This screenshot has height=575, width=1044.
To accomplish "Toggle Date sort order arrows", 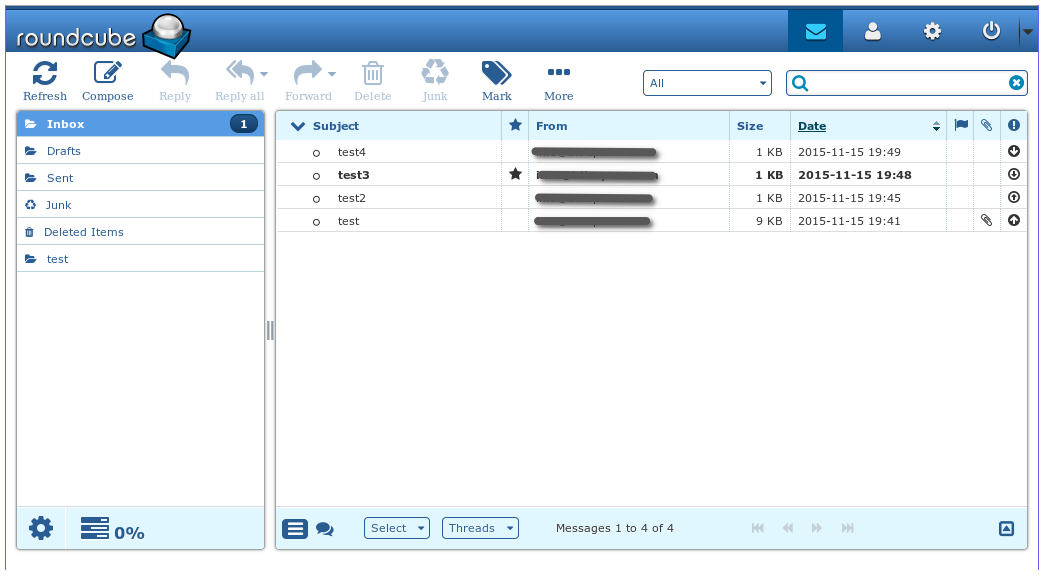I will coord(936,126).
